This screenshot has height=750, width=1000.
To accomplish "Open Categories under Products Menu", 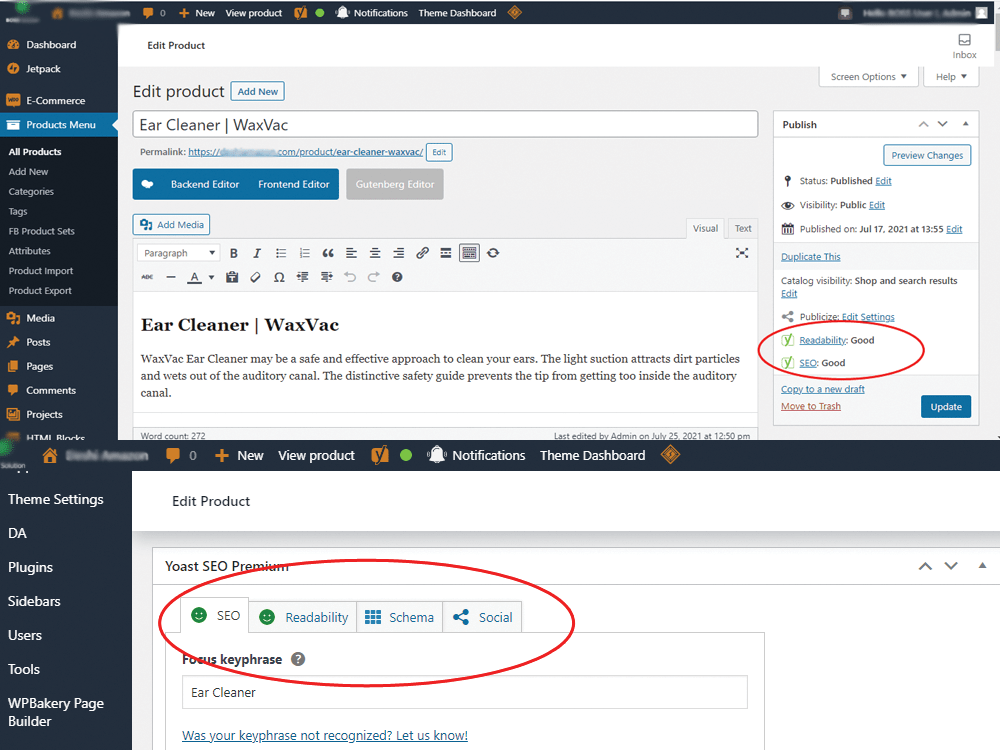I will click(x=31, y=191).
